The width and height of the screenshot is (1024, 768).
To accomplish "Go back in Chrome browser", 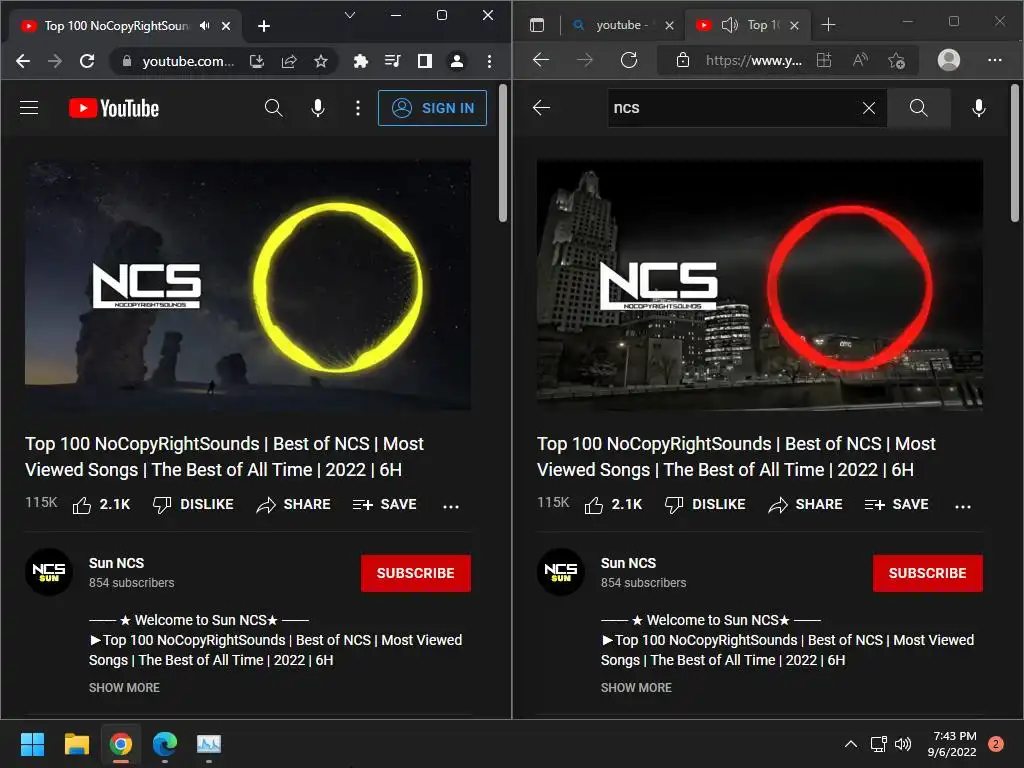I will tap(23, 61).
